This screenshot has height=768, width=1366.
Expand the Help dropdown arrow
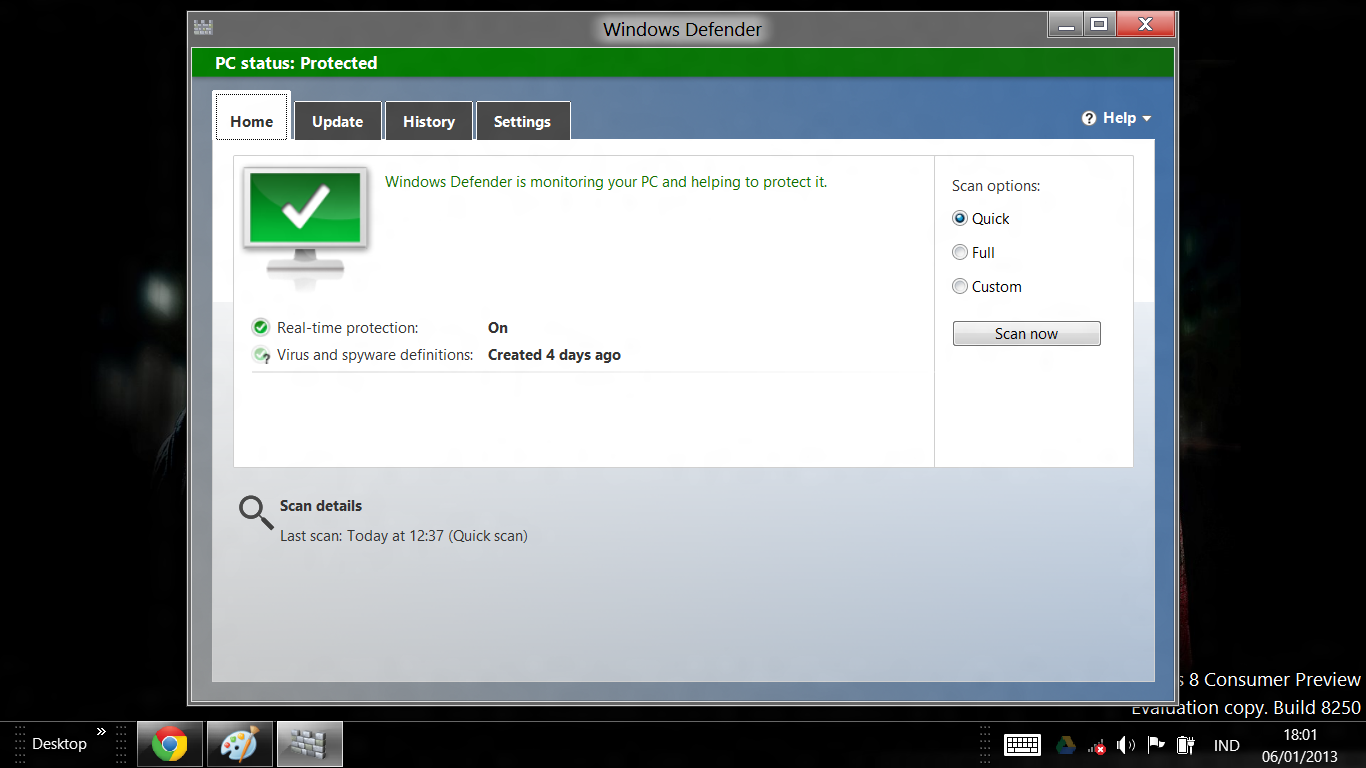coord(1146,119)
